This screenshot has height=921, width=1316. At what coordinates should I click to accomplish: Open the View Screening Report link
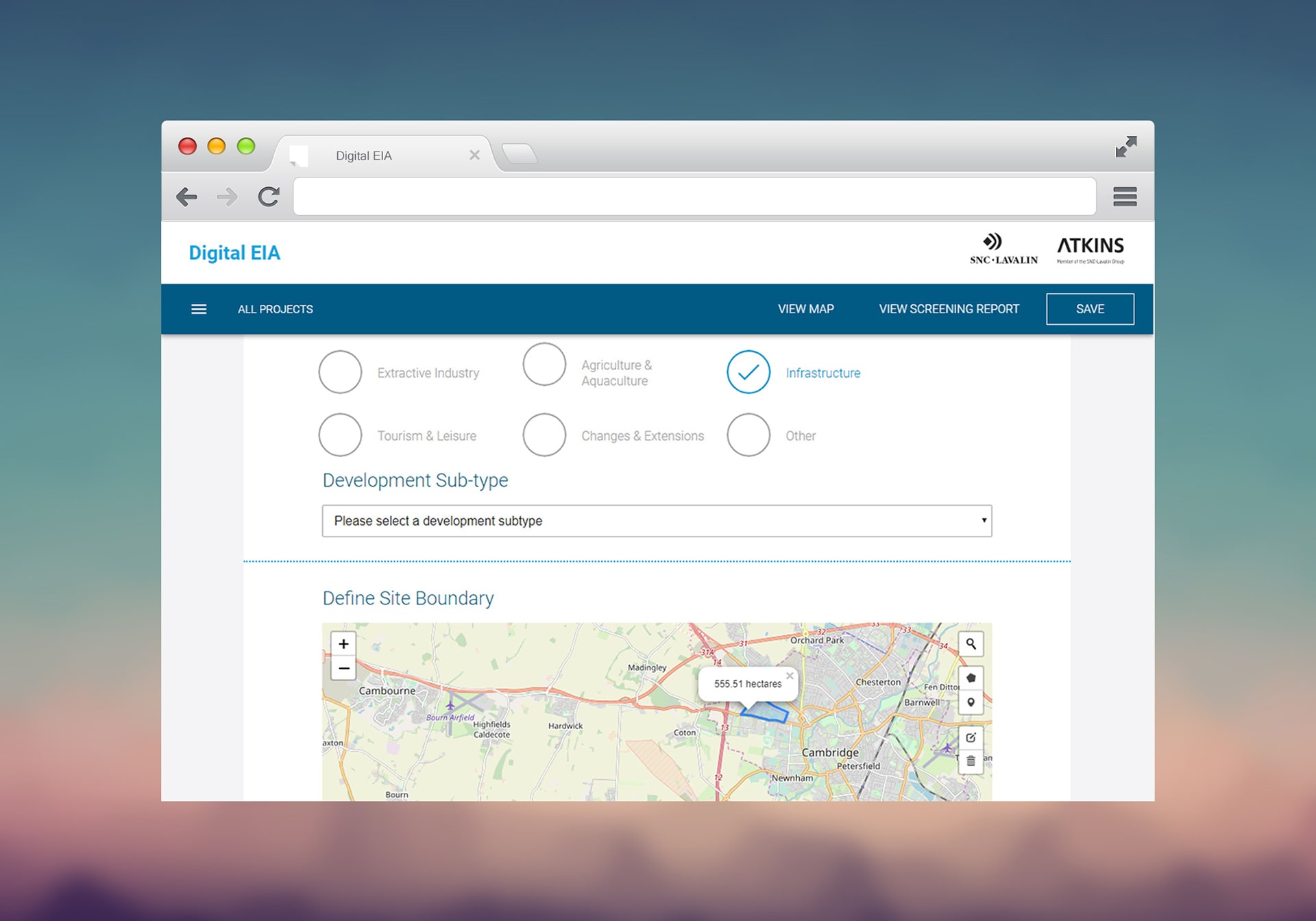949,309
